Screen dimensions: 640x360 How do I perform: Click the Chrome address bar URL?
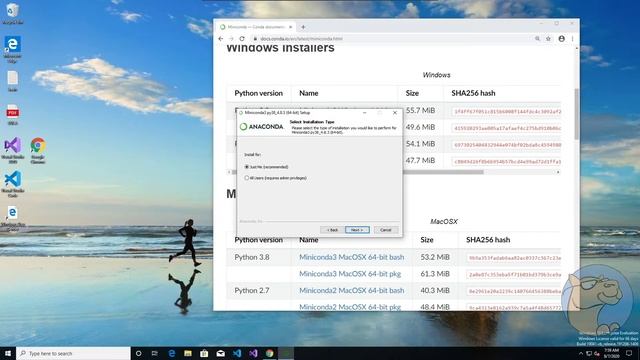(301, 39)
